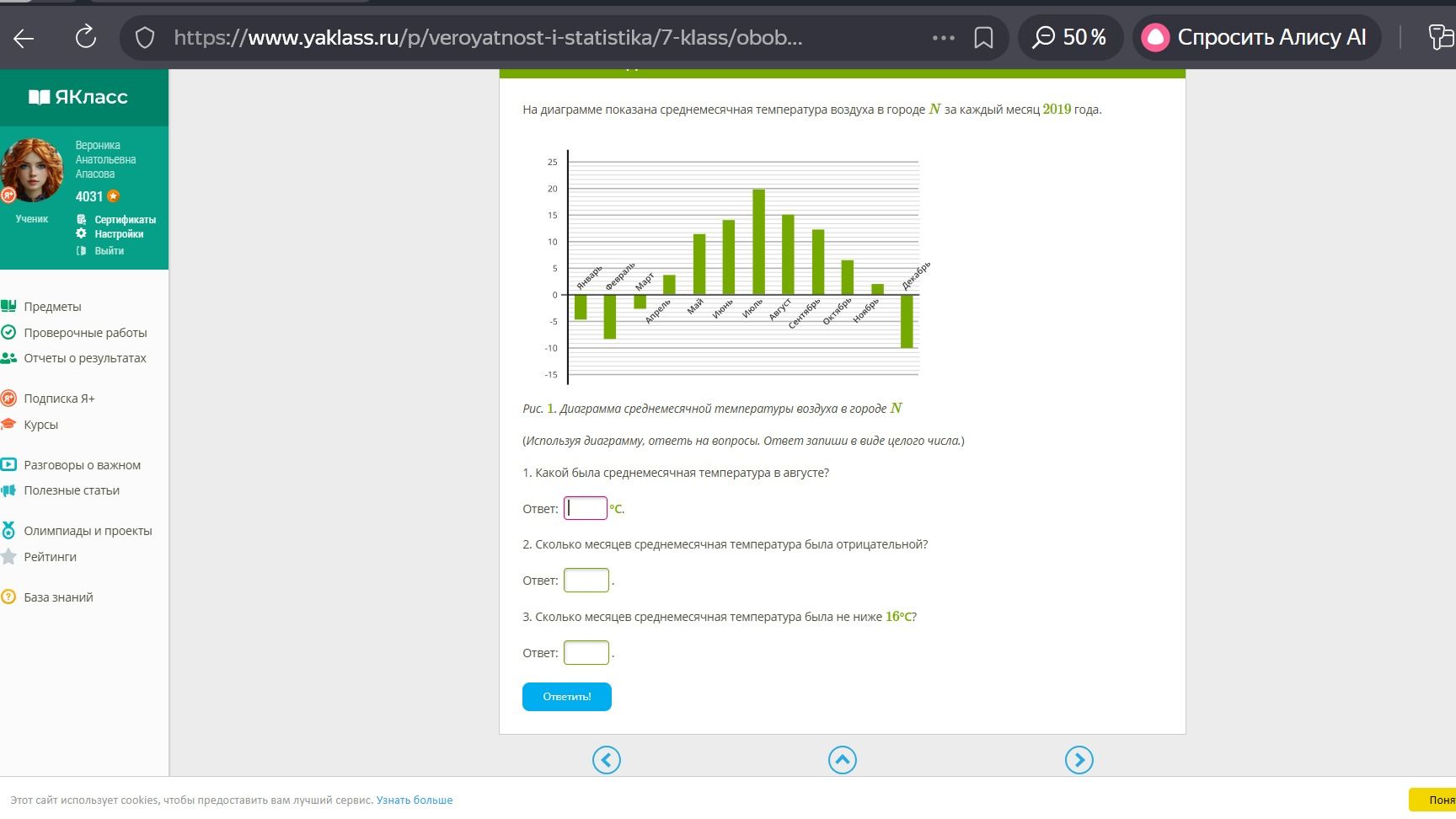Click the 50% zoom indicator
This screenshot has width=1456, height=819.
(x=1070, y=37)
